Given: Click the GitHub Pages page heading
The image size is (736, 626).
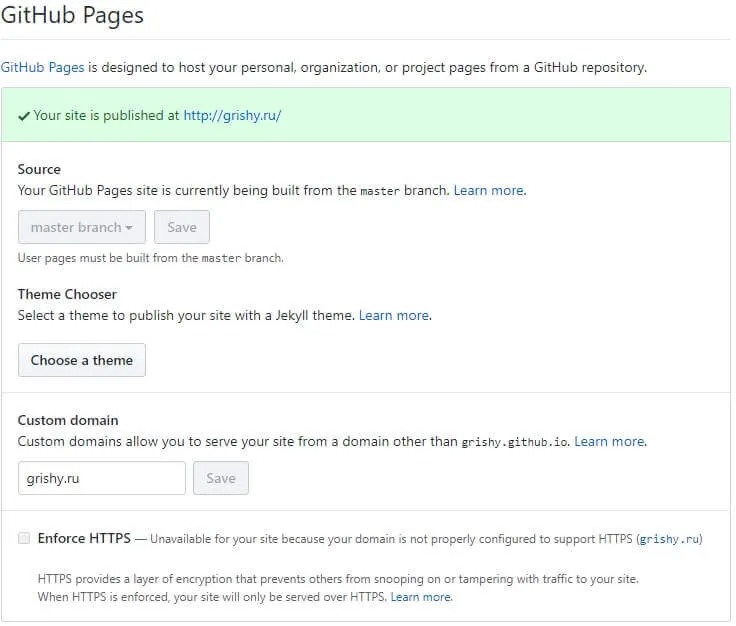Looking at the screenshot, I should (72, 15).
